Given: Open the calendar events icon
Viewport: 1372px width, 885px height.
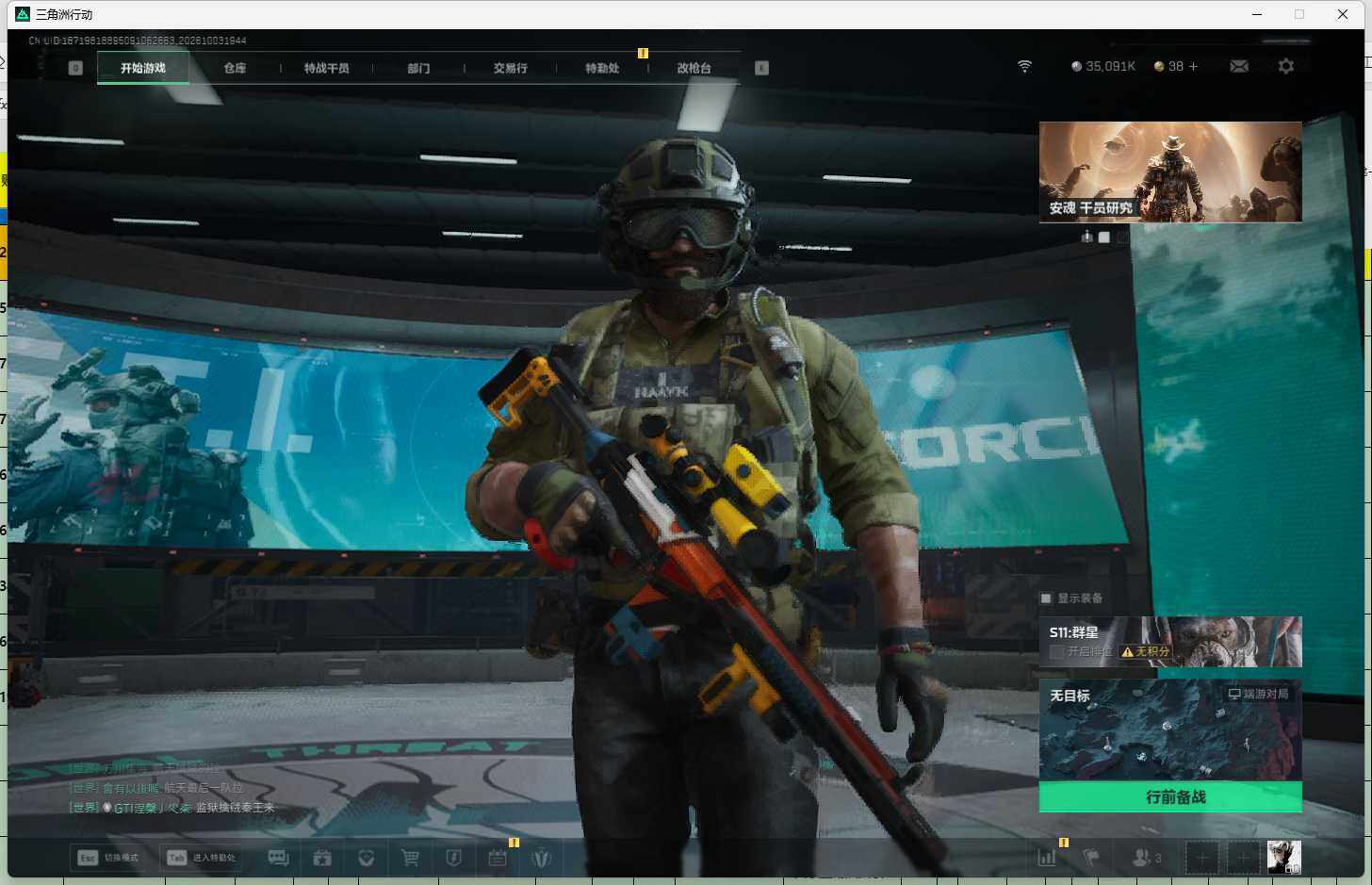Looking at the screenshot, I should point(498,858).
